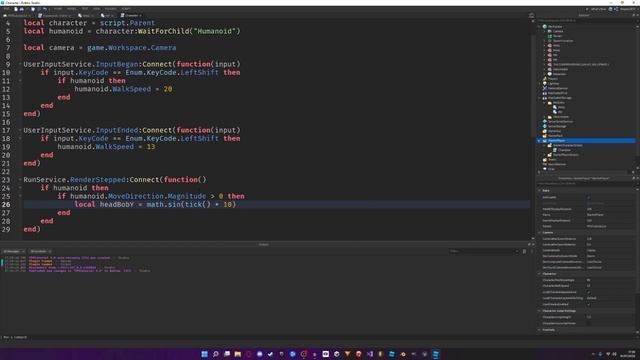Fold the code block at line 9

coord(20,64)
